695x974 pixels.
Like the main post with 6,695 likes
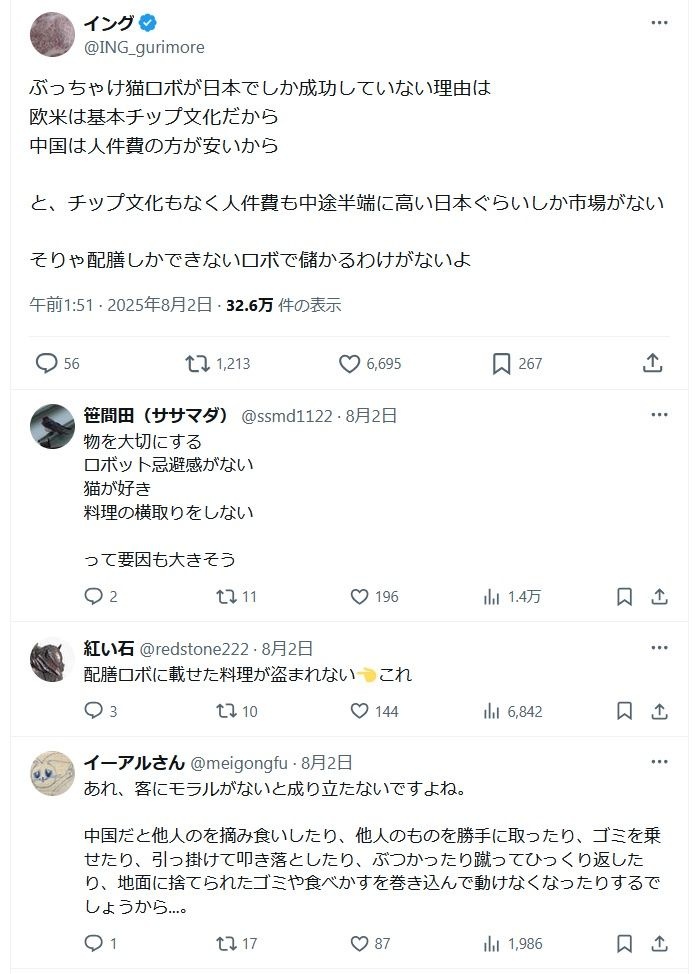(x=349, y=364)
